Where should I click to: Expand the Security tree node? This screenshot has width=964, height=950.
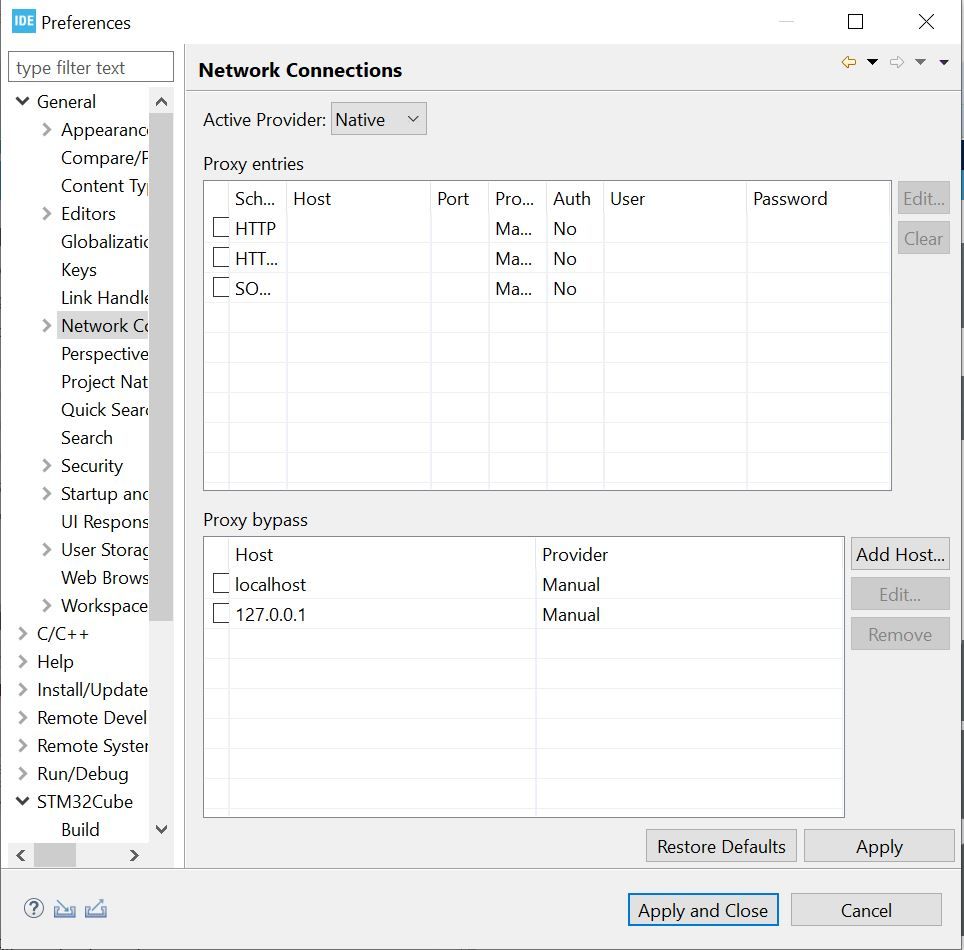pos(47,465)
